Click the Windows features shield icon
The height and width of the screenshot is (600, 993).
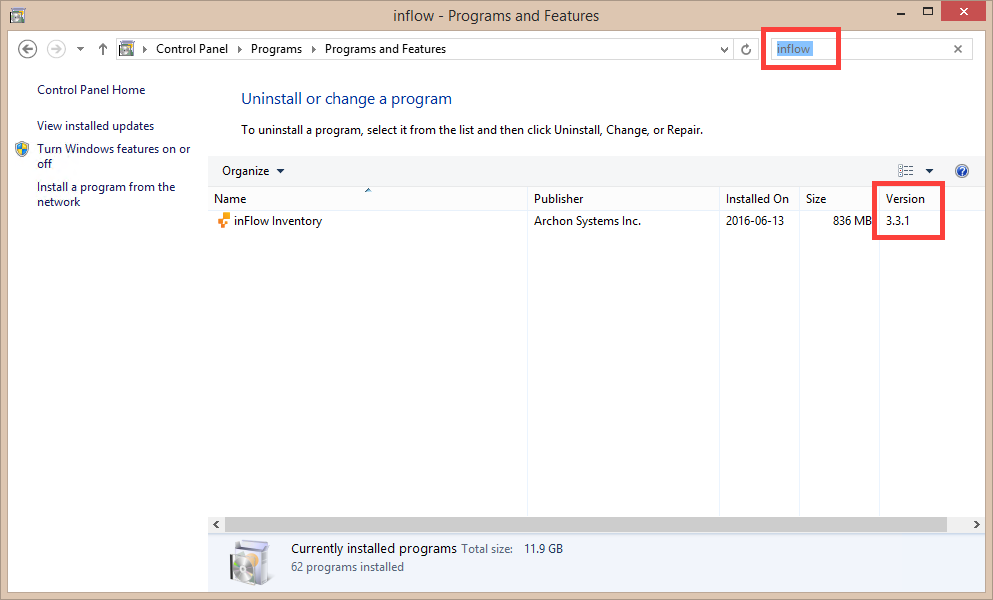[x=22, y=149]
